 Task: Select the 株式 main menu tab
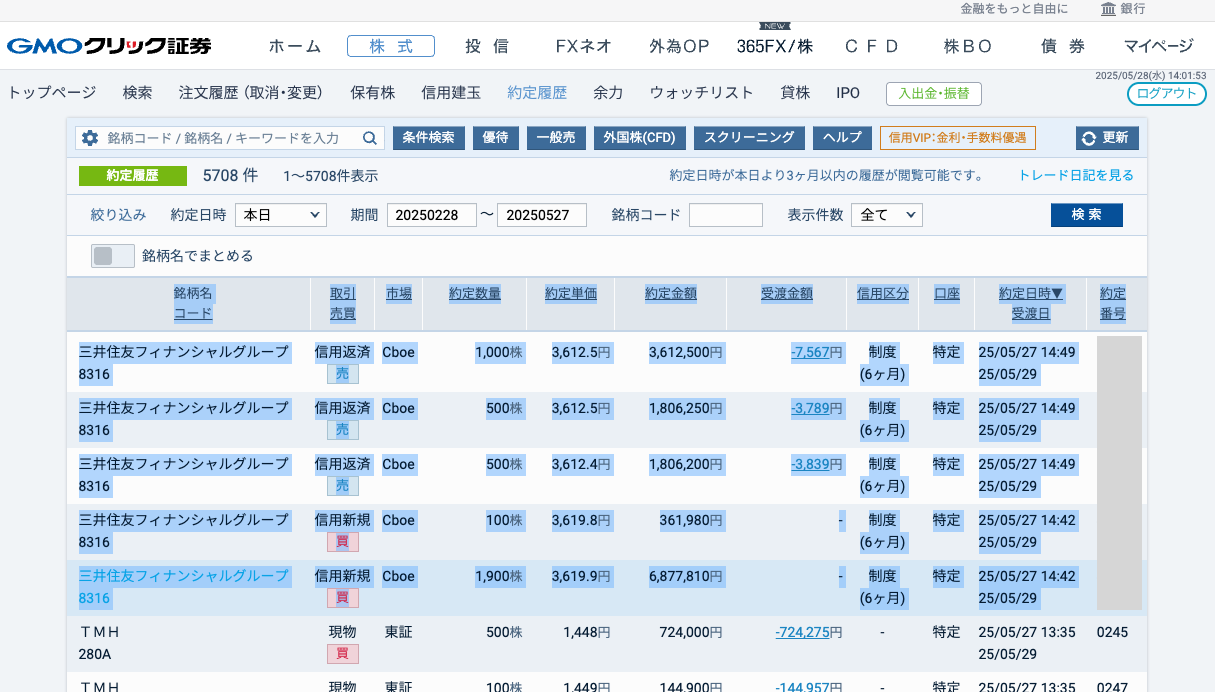pos(391,46)
